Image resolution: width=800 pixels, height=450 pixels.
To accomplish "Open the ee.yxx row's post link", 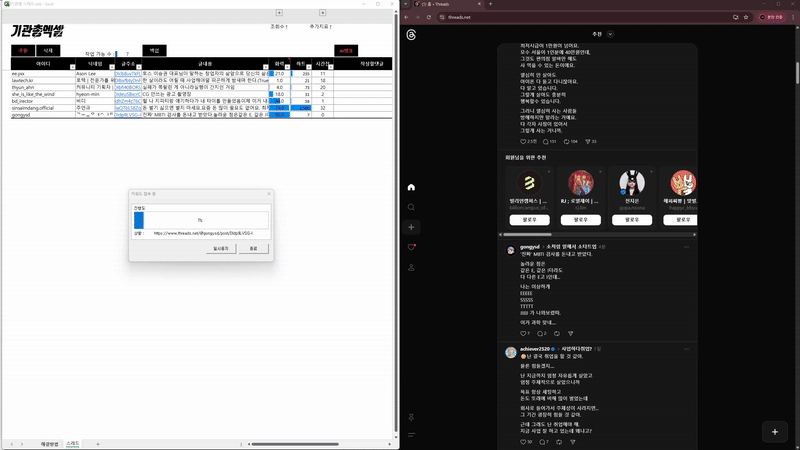I will tap(128, 73).
